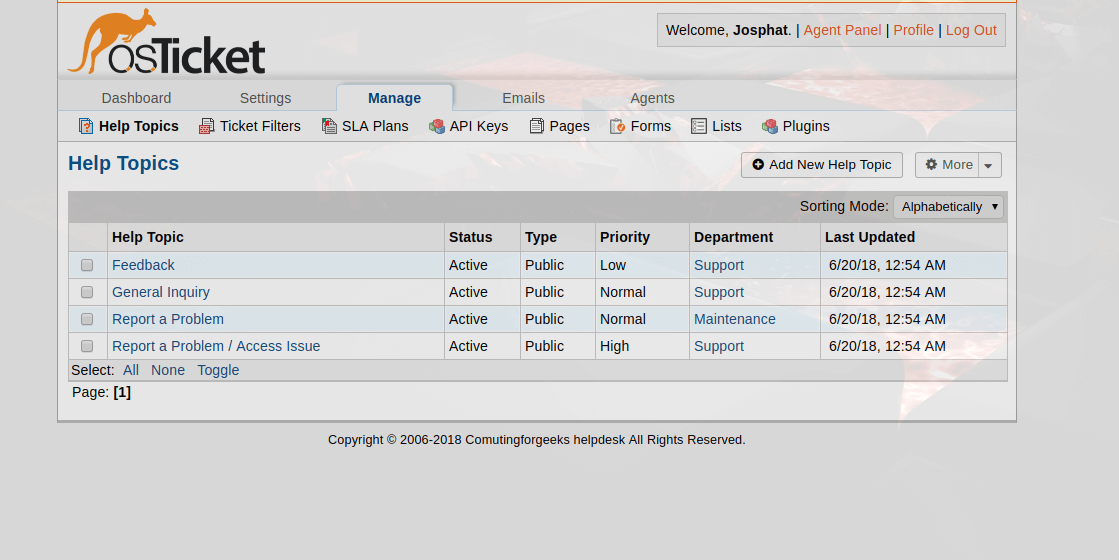Click the Lists icon
This screenshot has width=1119, height=560.
[699, 126]
